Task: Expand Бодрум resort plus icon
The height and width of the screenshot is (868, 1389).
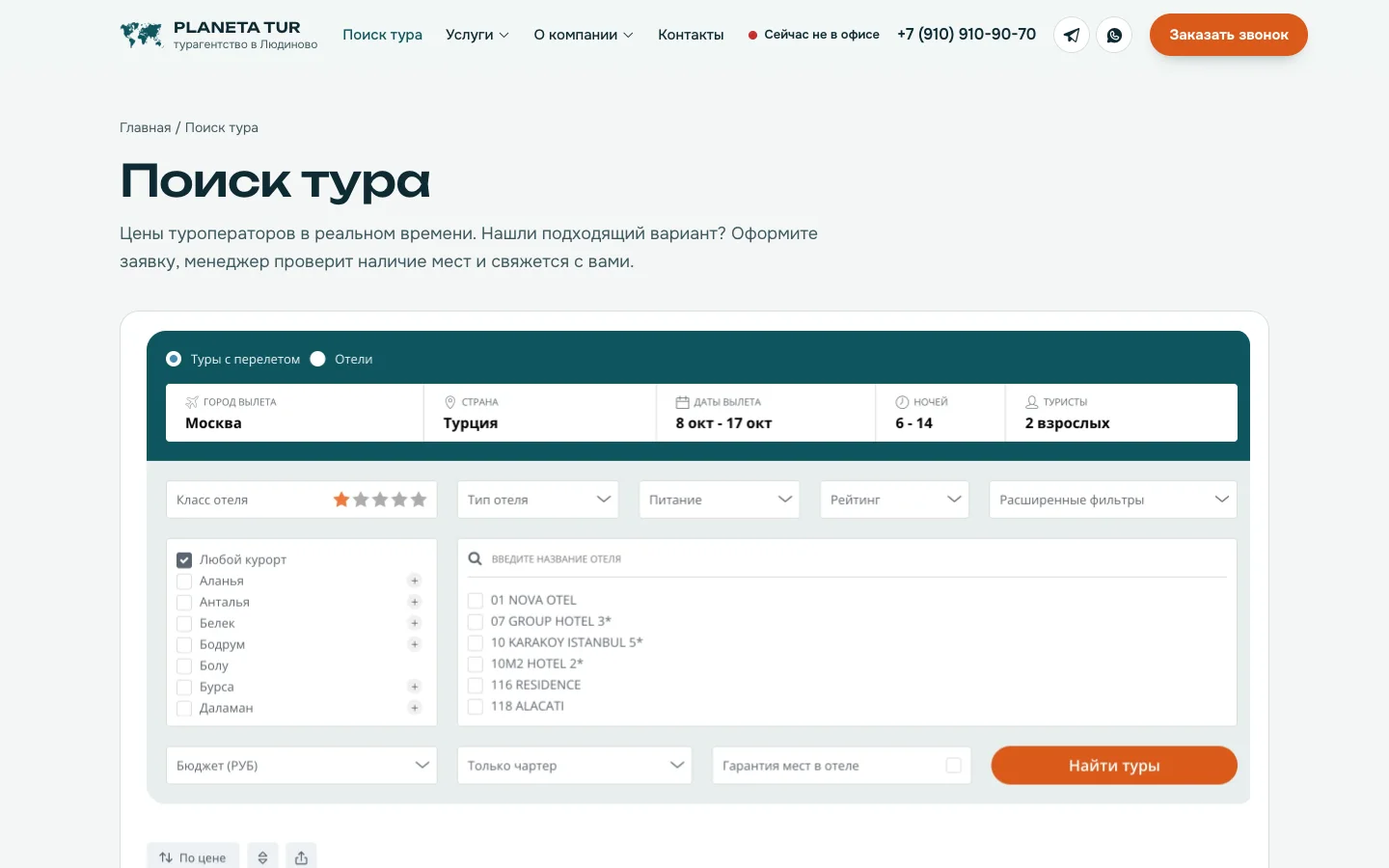Action: (x=415, y=644)
